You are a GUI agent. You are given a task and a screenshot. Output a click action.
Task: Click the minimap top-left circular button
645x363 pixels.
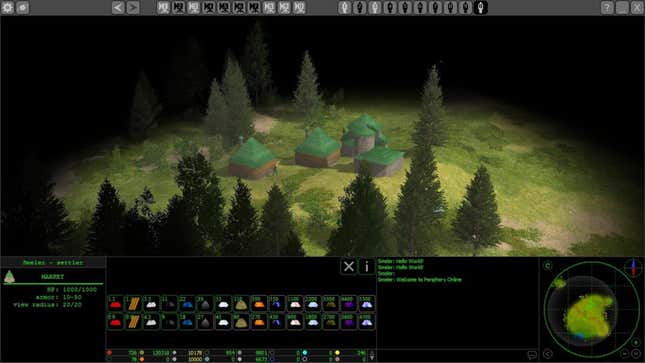[x=548, y=266]
